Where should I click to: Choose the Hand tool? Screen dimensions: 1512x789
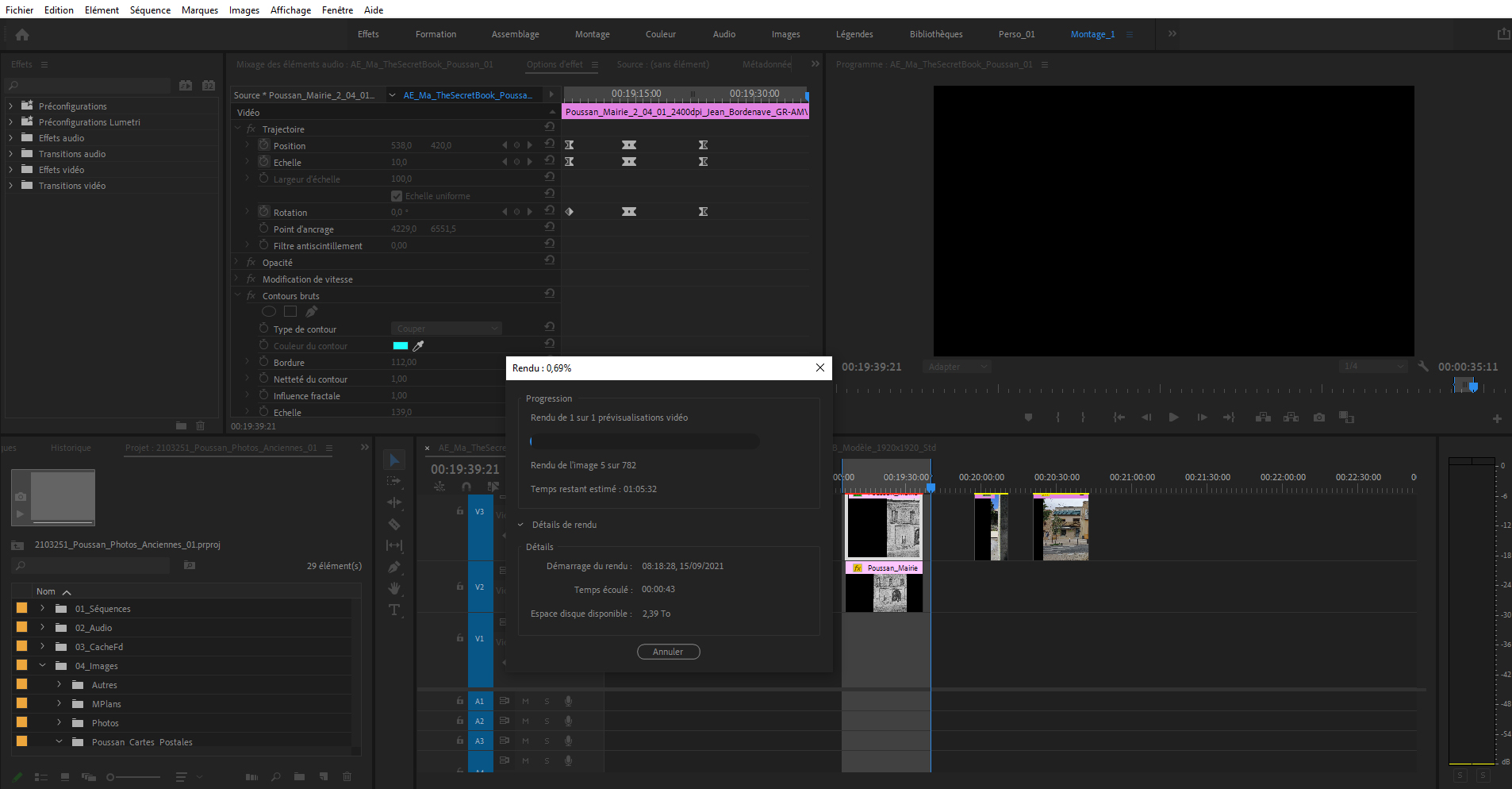coord(394,588)
